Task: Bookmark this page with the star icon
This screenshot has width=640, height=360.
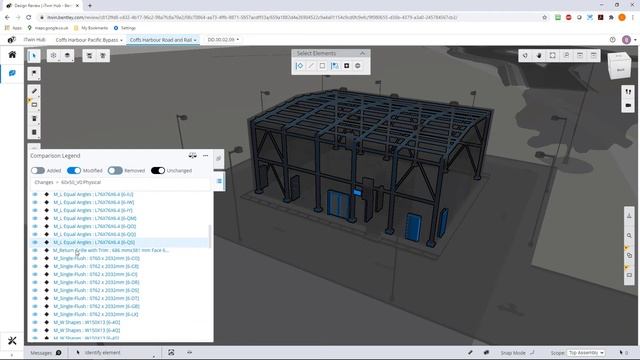Action: (544, 18)
